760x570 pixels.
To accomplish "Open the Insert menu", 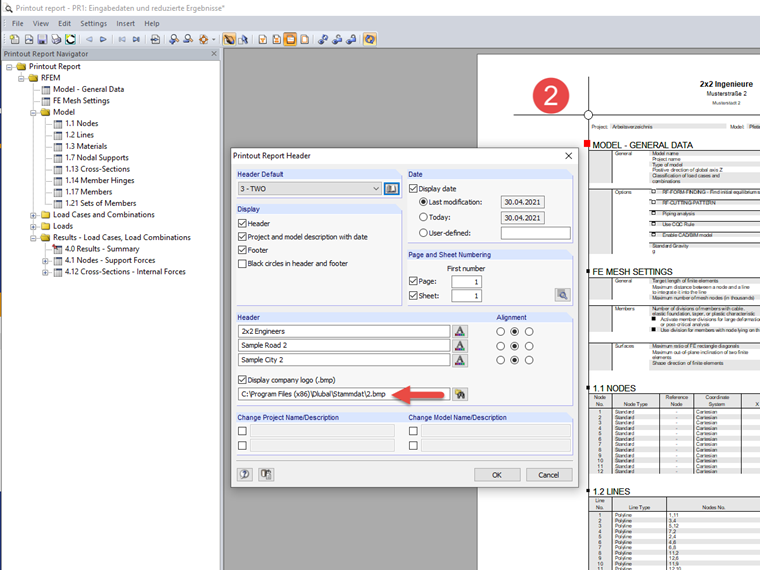I will tap(126, 23).
